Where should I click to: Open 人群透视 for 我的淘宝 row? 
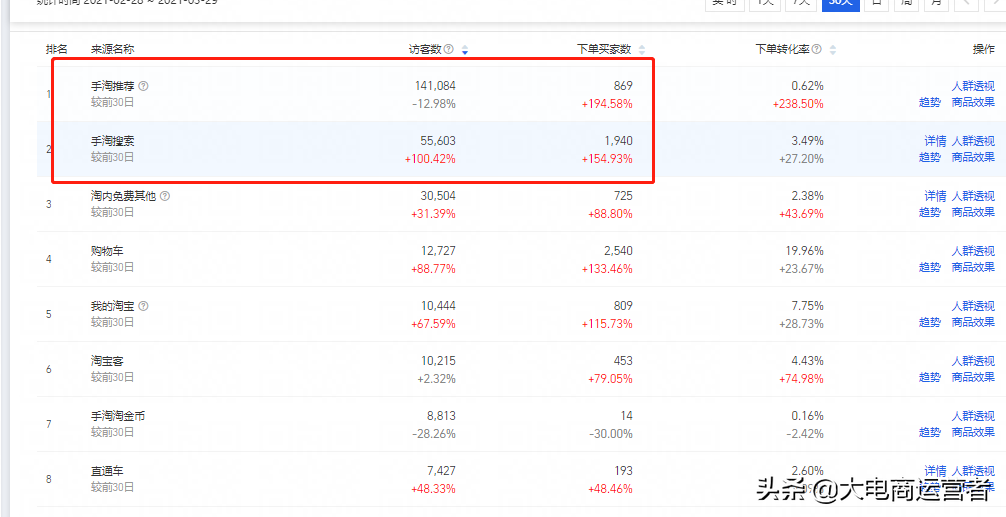point(973,307)
